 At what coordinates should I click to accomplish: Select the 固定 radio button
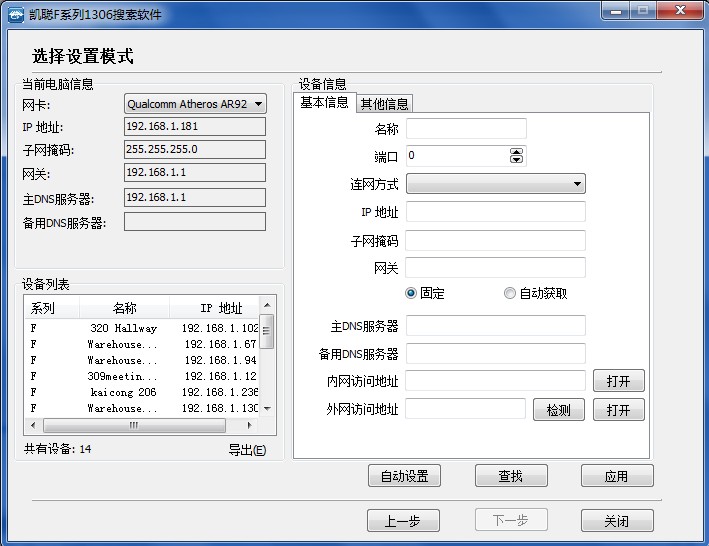click(x=411, y=293)
